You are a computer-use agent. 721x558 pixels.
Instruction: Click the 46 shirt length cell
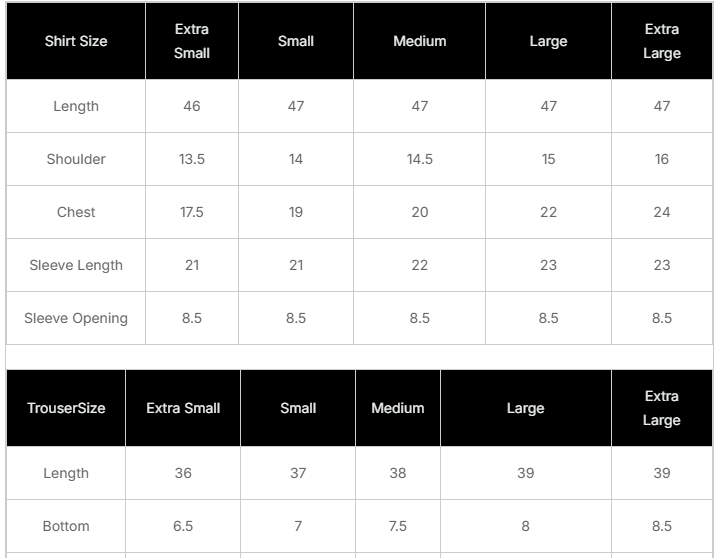pos(192,106)
